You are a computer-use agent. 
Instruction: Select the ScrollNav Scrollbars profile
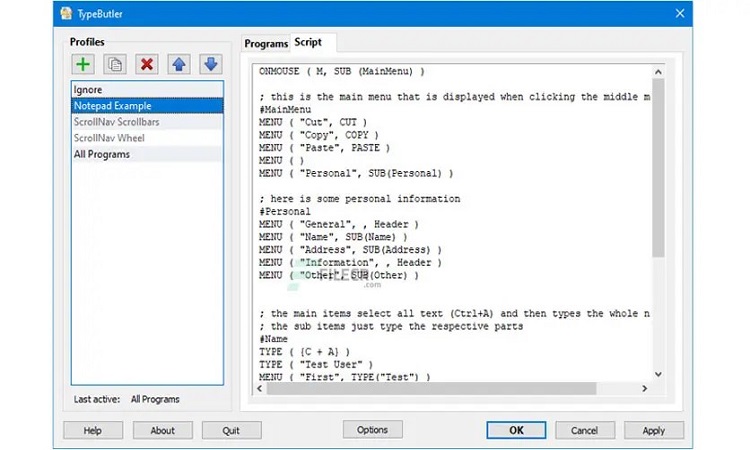pos(147,122)
